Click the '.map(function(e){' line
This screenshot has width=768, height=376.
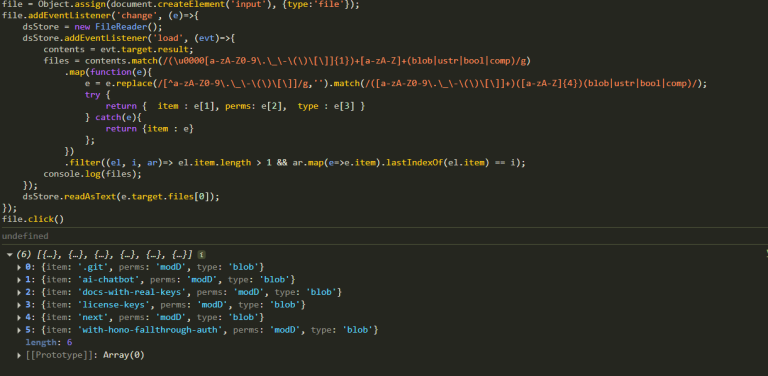108,72
